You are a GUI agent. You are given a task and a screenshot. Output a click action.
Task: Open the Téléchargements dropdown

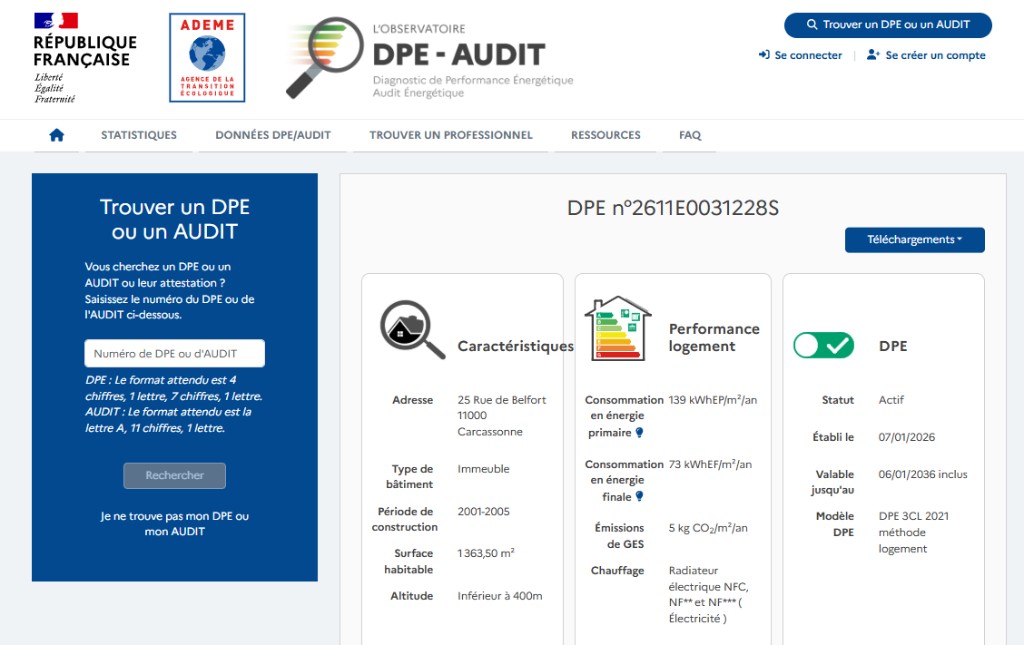point(914,240)
